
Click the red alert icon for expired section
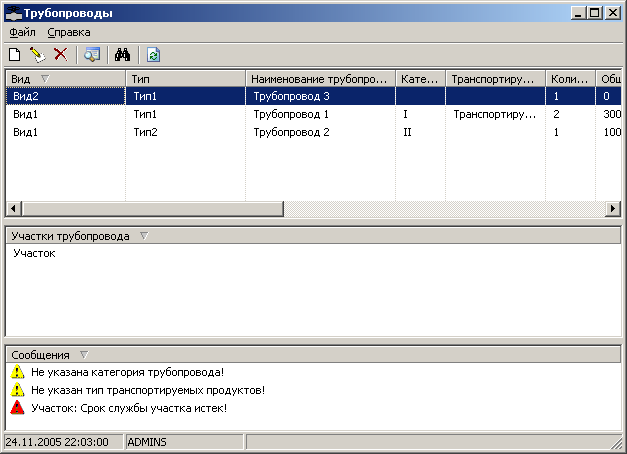tap(17, 408)
